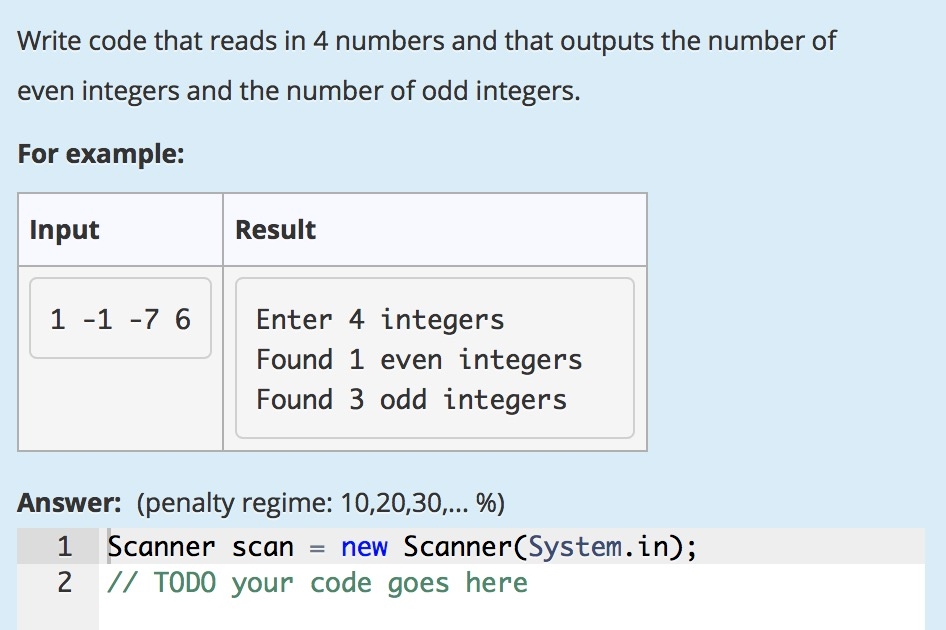Click the Found 3 odd integers line
Viewport: 946px width, 630px height.
tap(410, 399)
